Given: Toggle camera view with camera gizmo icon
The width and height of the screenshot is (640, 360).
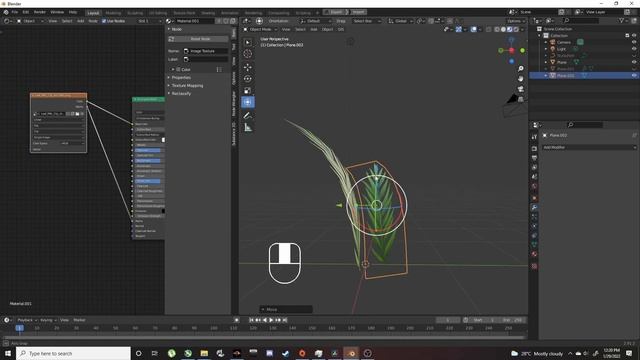Looking at the screenshot, I should [520, 89].
